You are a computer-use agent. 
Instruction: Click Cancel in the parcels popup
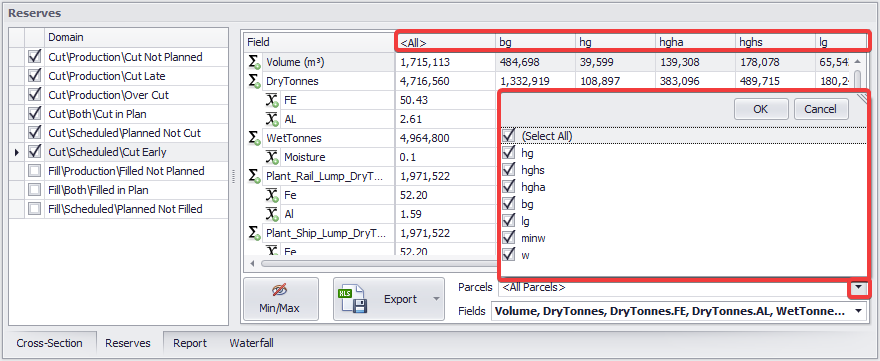[821, 109]
